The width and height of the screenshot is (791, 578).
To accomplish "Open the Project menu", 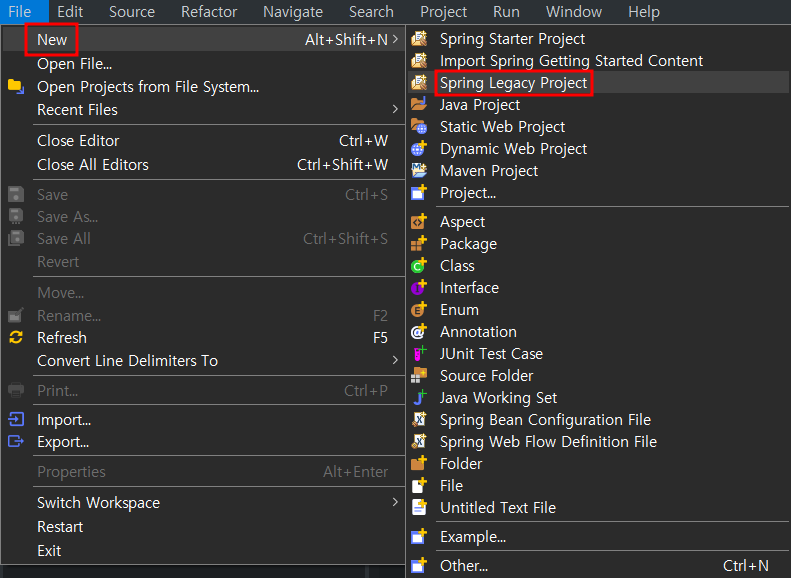I will 443,12.
